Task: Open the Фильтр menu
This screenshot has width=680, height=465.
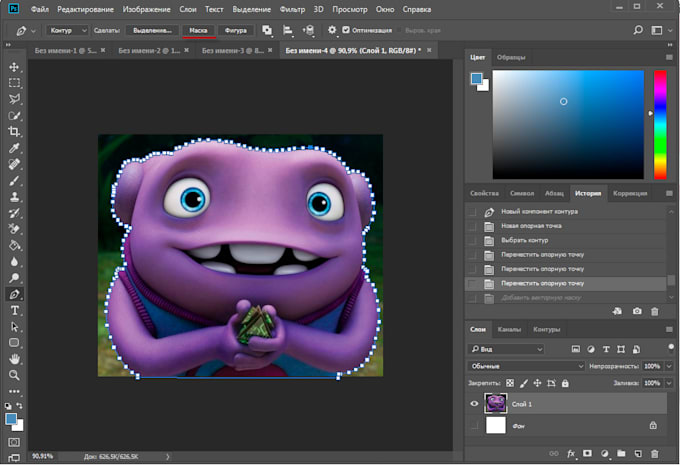Action: pyautogui.click(x=292, y=9)
